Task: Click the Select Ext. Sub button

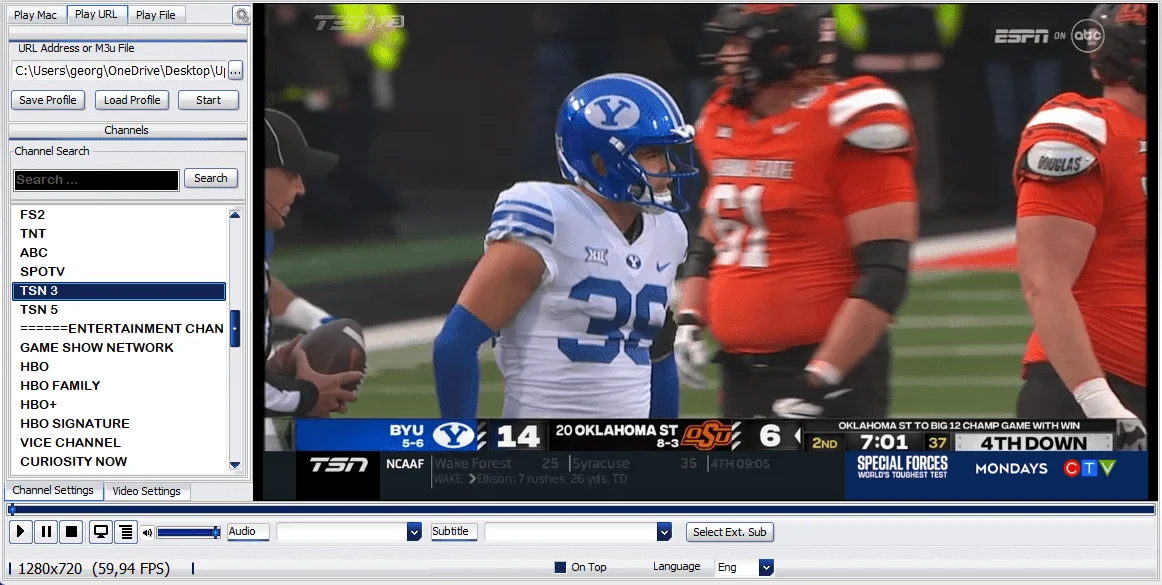Action: pyautogui.click(x=729, y=532)
